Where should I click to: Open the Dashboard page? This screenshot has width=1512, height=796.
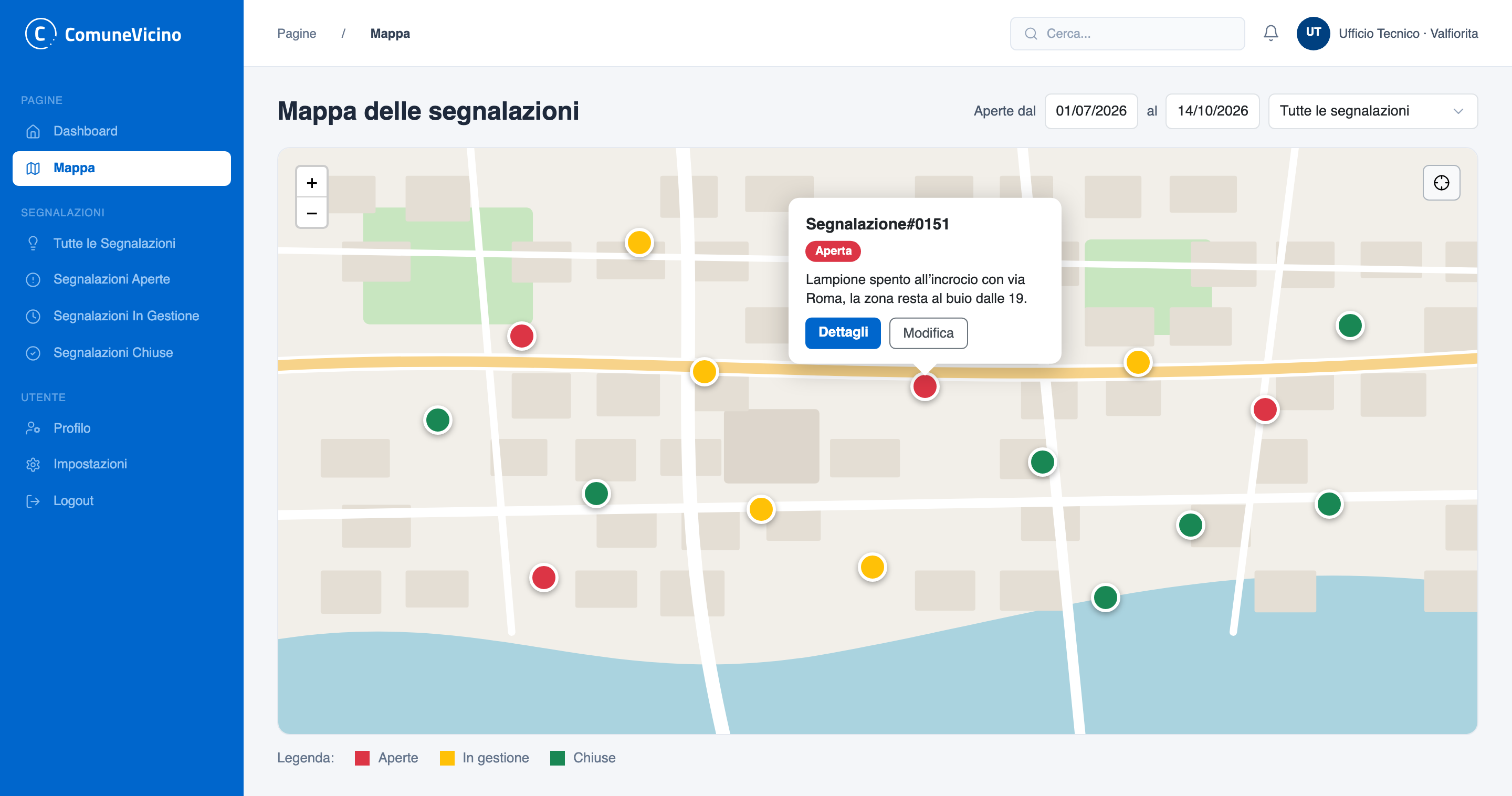click(121, 131)
